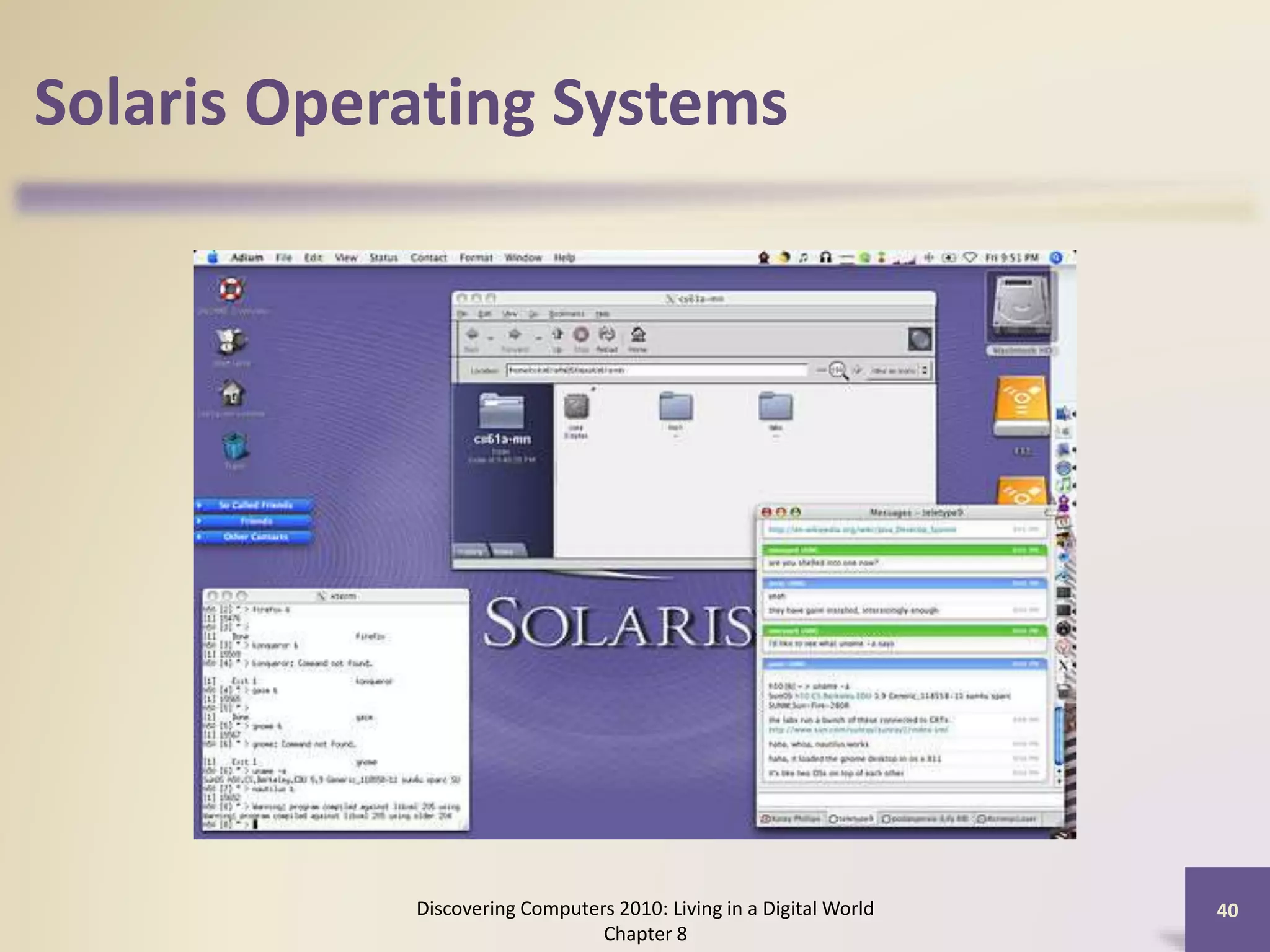Open the www.sun.com link in Messages
This screenshot has height=952, width=1270.
click(x=858, y=729)
